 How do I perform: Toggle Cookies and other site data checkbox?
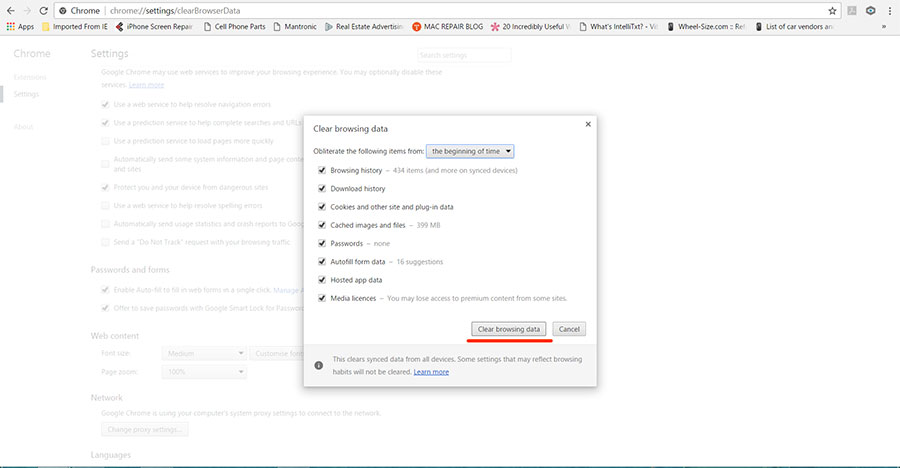322,207
